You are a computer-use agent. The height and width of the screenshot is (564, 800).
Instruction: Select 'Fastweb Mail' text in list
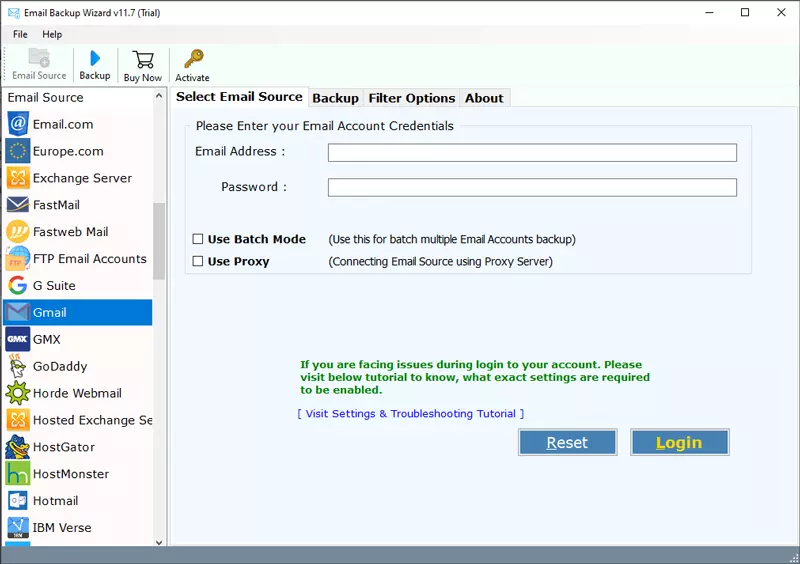point(70,232)
